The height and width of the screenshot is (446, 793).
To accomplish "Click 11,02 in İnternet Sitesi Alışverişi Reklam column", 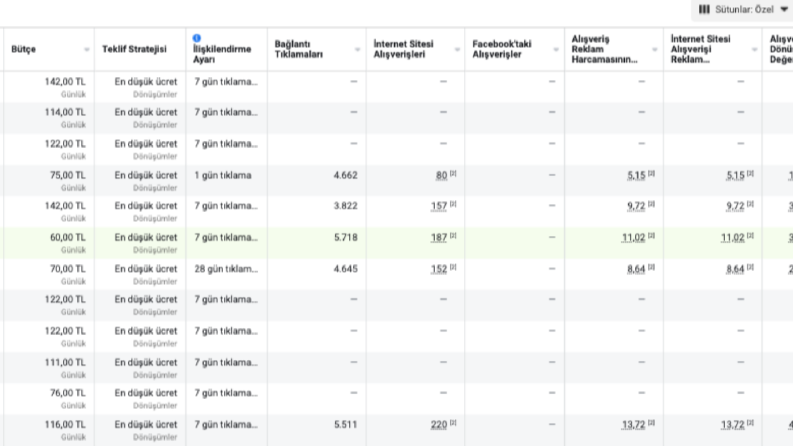I will (733, 238).
